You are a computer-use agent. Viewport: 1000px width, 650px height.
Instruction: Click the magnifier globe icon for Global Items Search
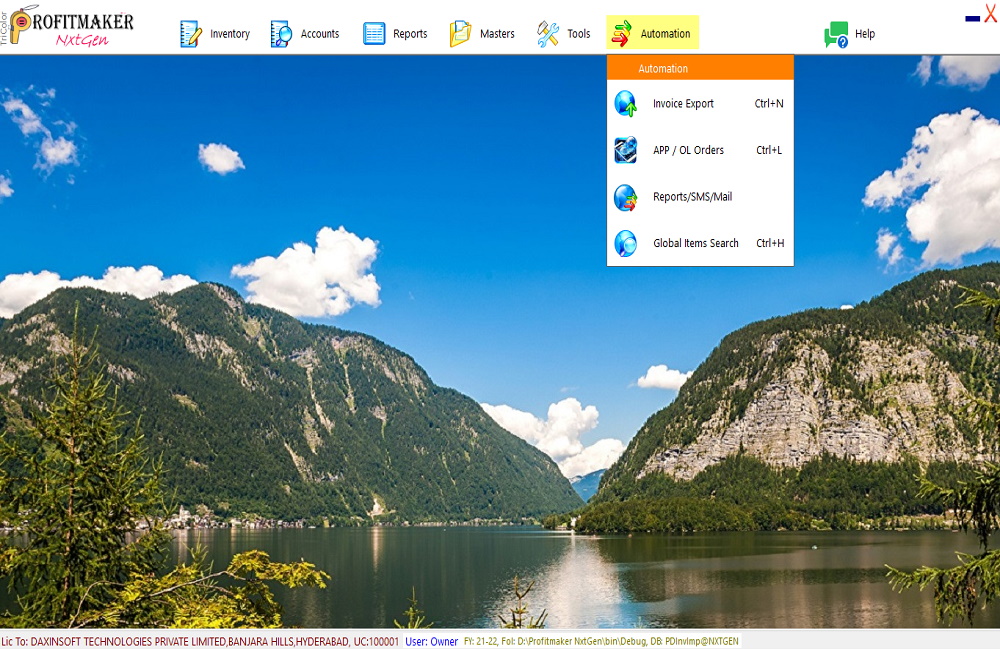[626, 244]
